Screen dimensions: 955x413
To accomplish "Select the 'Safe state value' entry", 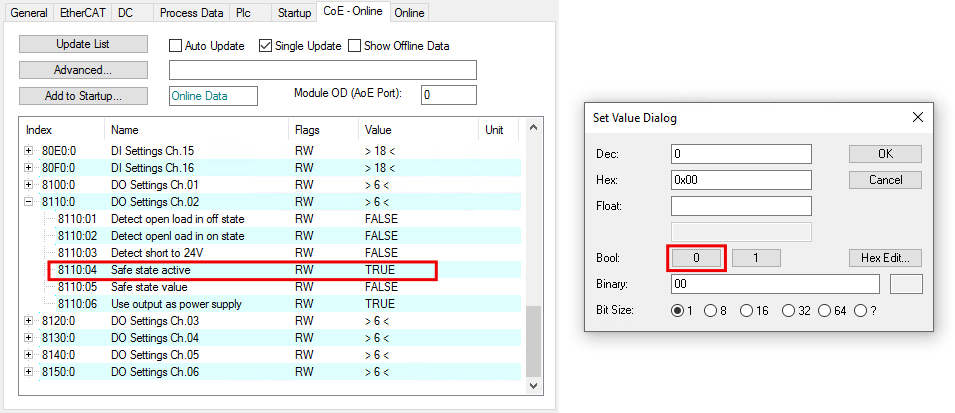I will [x=280, y=287].
